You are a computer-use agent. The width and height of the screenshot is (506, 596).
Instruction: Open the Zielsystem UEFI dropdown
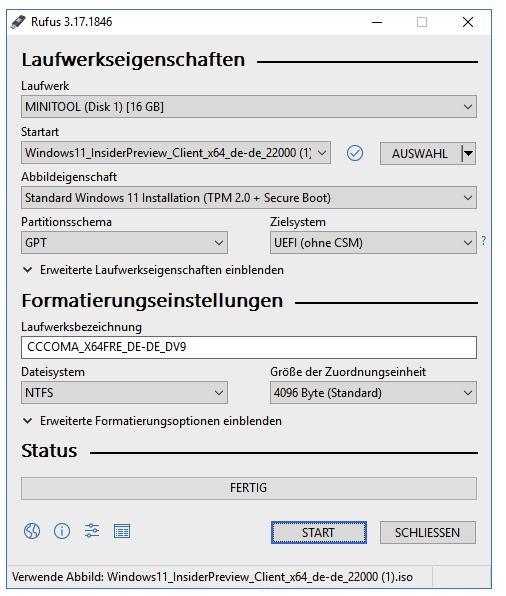(x=373, y=243)
